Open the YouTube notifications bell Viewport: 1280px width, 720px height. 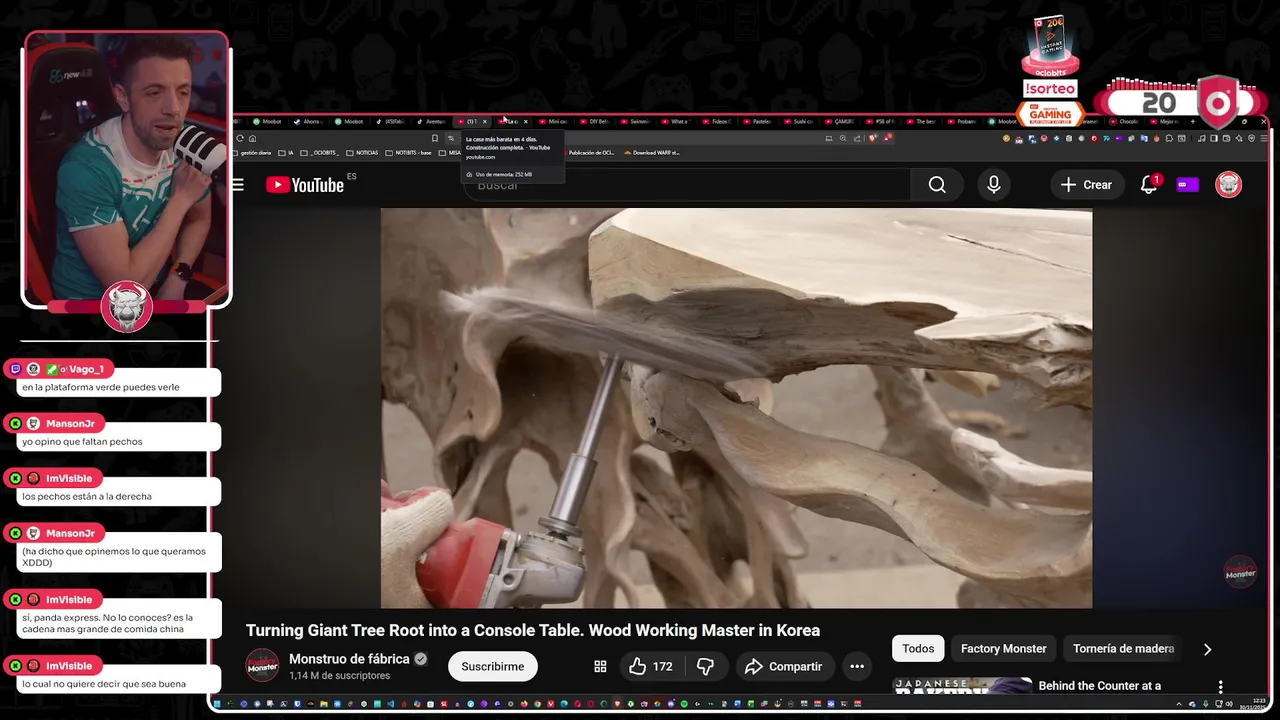point(1149,185)
